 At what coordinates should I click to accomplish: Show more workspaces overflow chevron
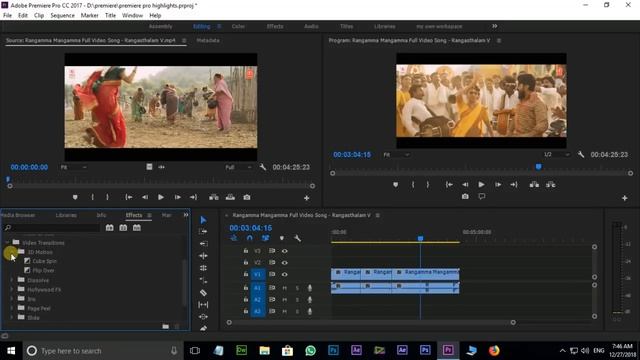pos(495,26)
